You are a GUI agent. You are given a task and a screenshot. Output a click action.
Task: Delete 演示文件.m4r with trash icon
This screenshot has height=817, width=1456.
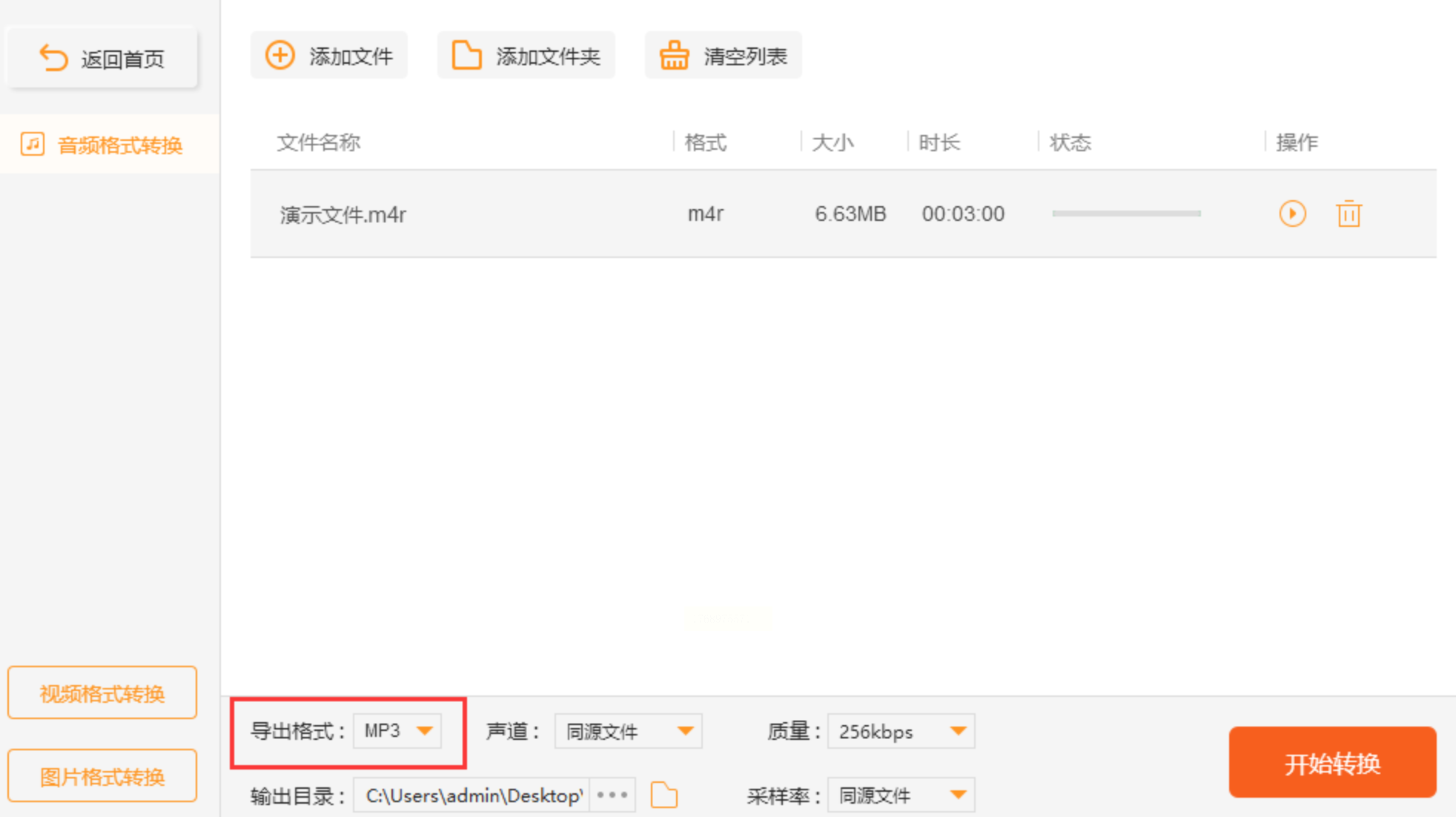[1349, 214]
